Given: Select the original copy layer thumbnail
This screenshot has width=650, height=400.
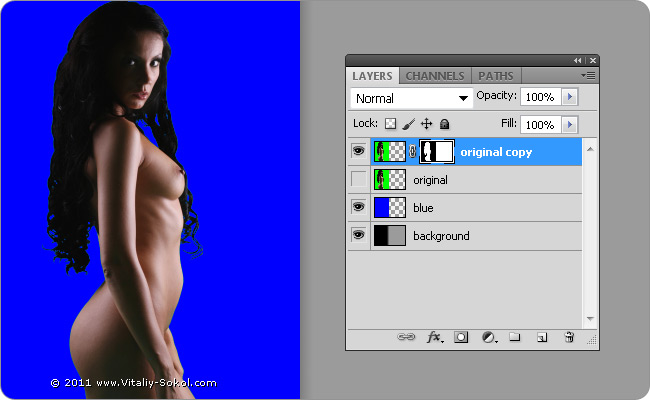Looking at the screenshot, I should (x=390, y=151).
